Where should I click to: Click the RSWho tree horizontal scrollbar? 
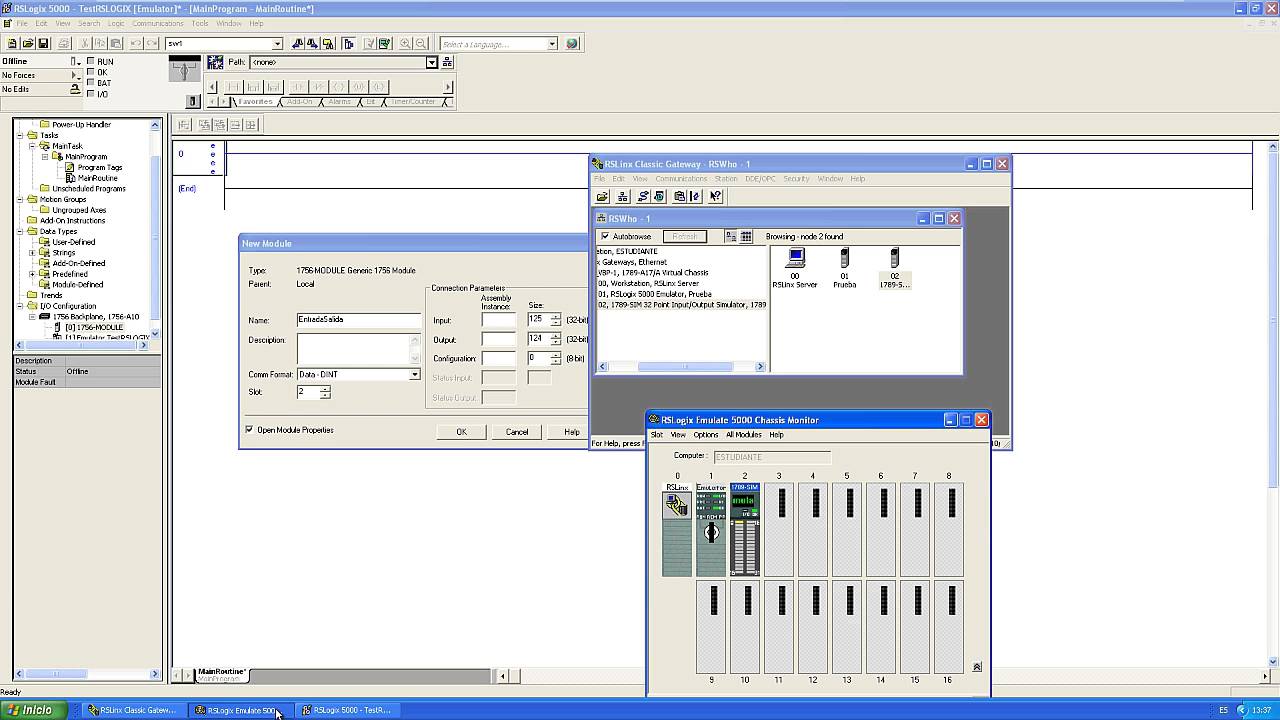coord(685,367)
